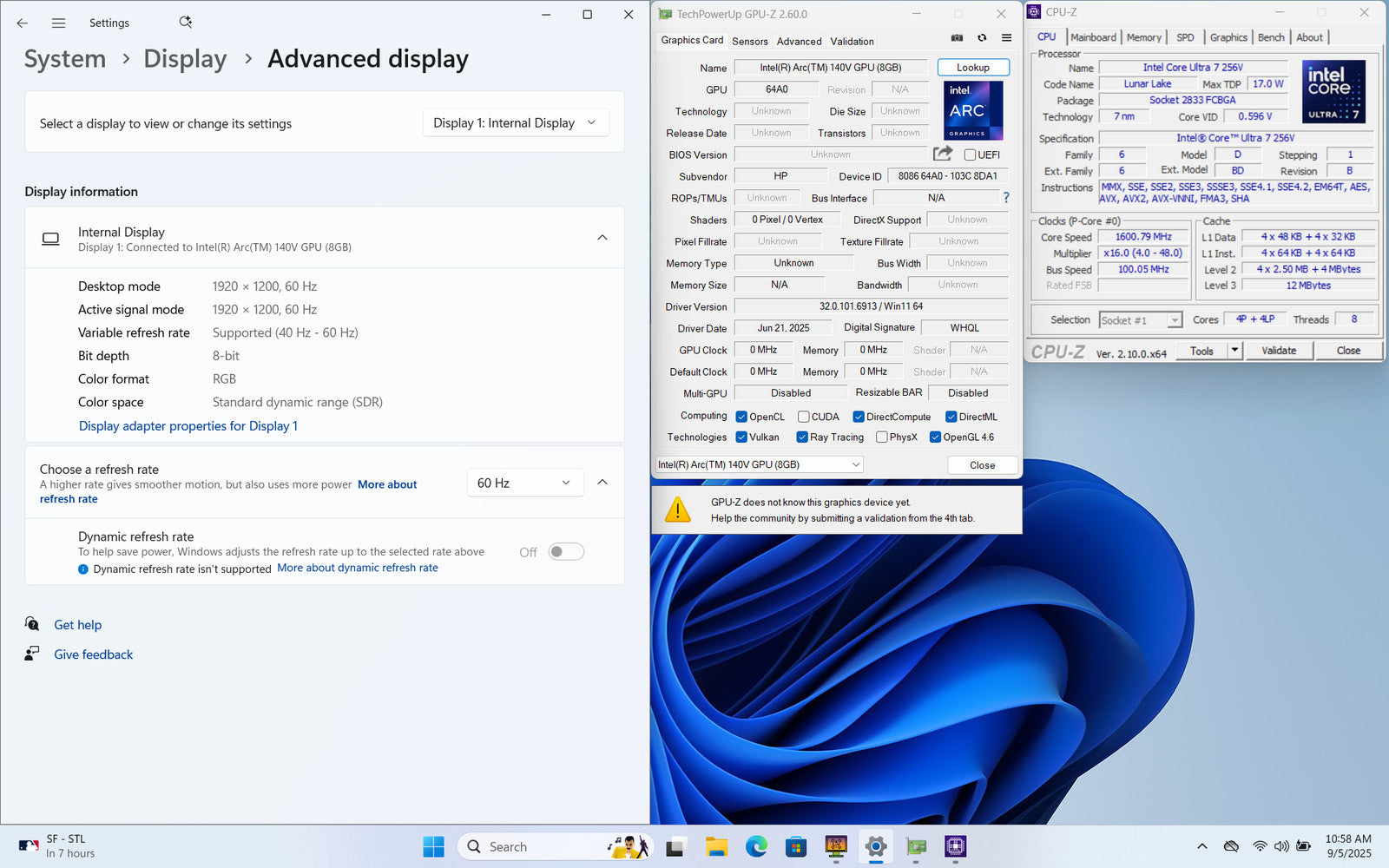Image resolution: width=1389 pixels, height=868 pixels.
Task: Open the 60 Hz refresh rate dropdown
Action: click(523, 483)
